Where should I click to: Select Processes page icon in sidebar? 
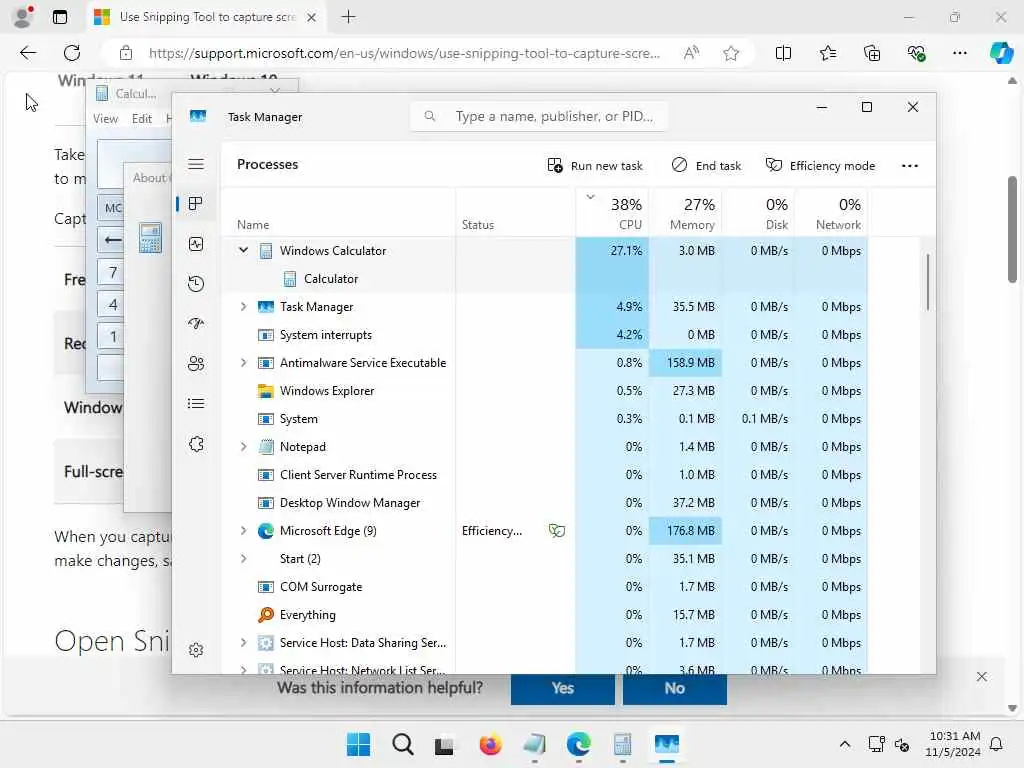195,204
